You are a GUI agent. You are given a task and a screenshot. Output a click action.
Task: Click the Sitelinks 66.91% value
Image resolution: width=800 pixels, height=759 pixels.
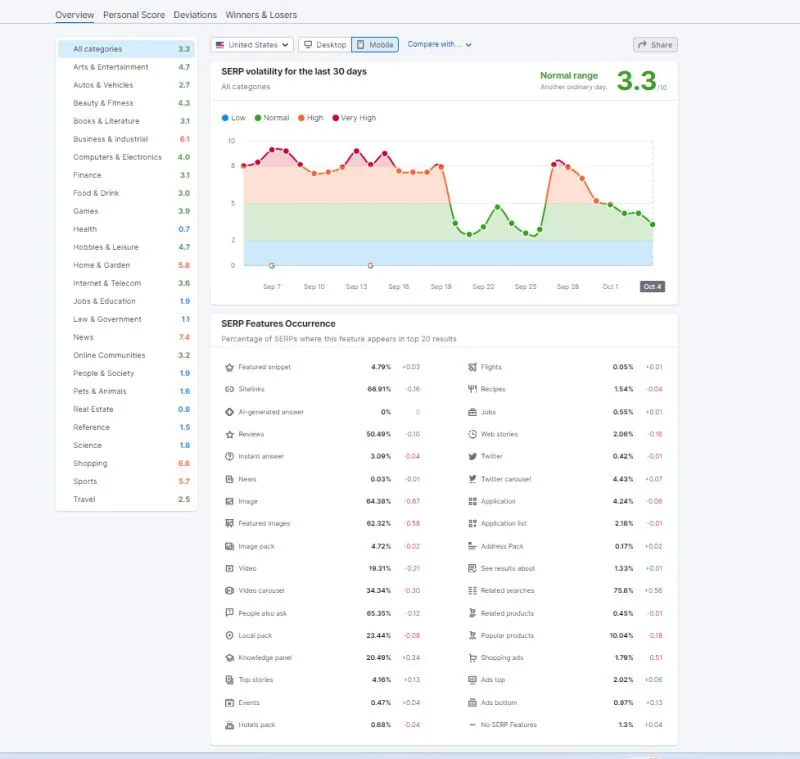coord(379,389)
